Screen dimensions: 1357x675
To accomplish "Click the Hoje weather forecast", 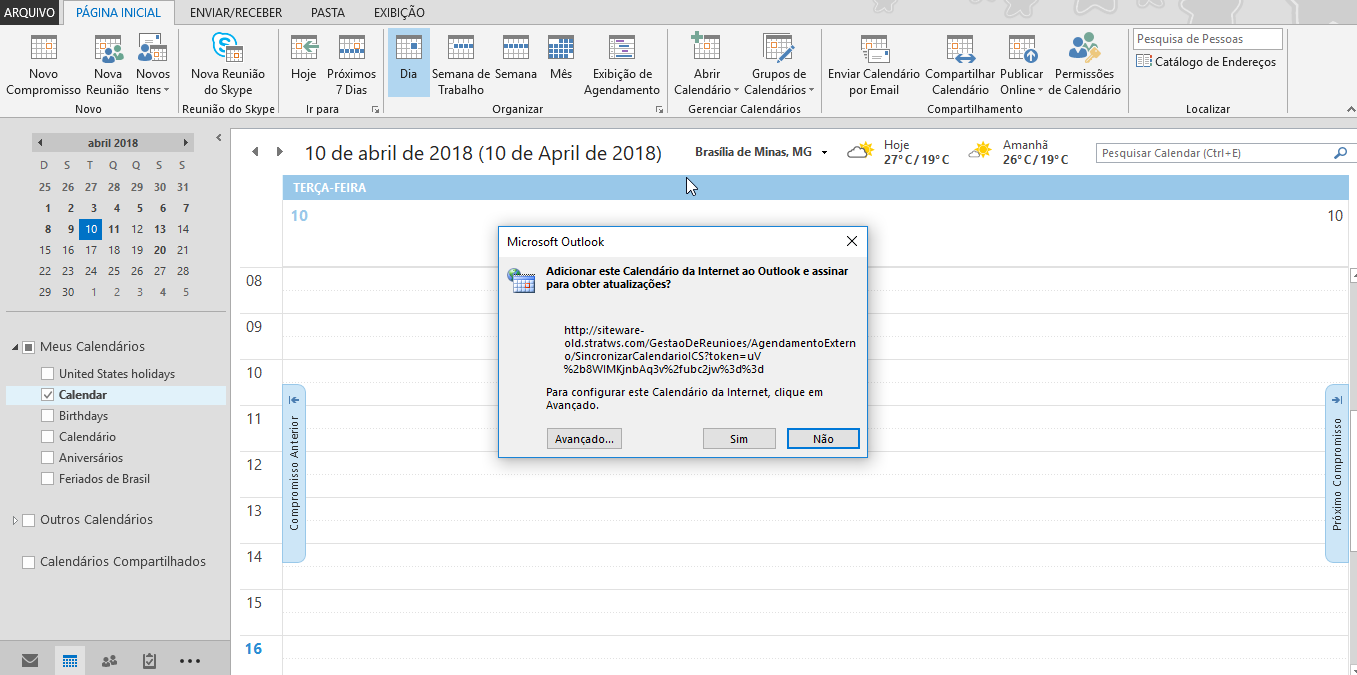I will click(x=898, y=152).
